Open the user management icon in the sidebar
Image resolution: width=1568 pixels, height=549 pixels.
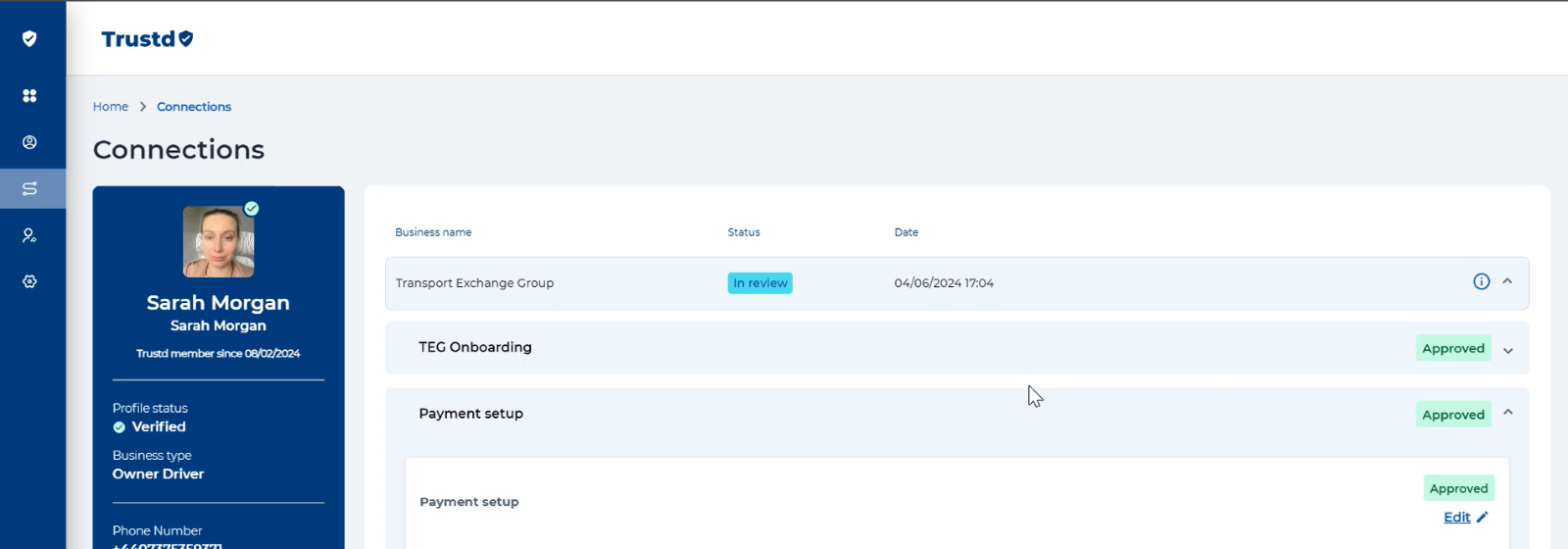click(x=29, y=235)
